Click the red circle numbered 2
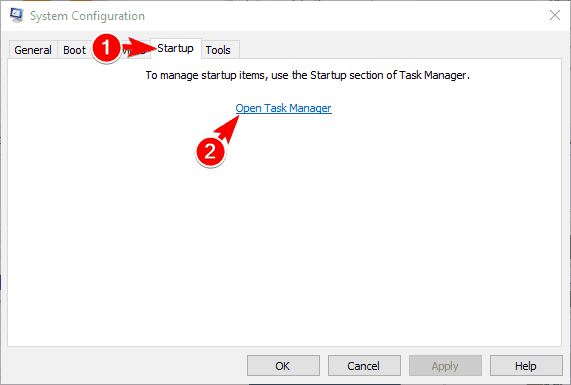571x385 pixels. [x=210, y=152]
